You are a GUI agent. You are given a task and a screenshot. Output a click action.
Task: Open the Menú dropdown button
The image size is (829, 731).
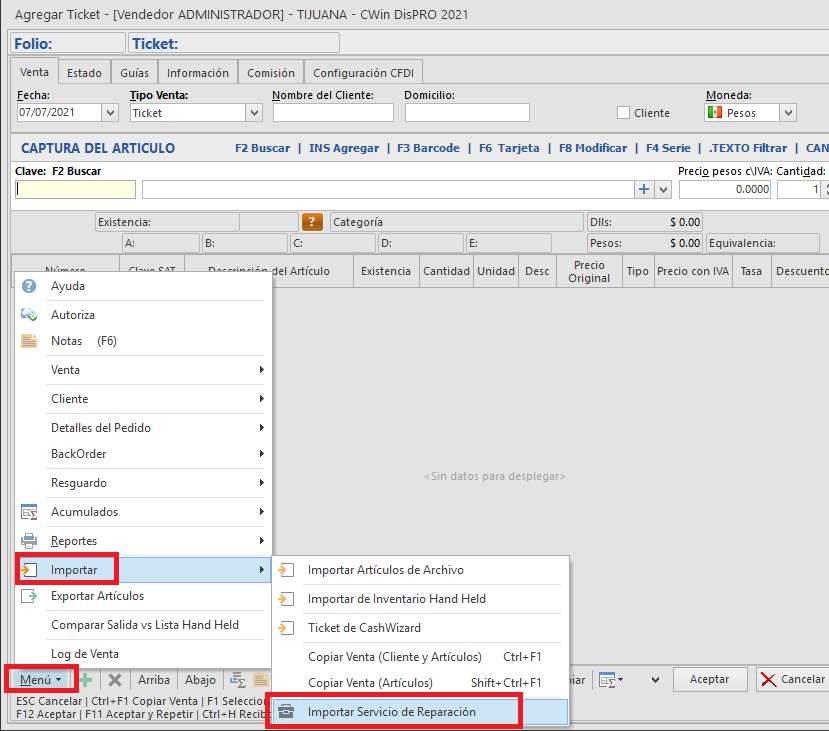(41, 679)
